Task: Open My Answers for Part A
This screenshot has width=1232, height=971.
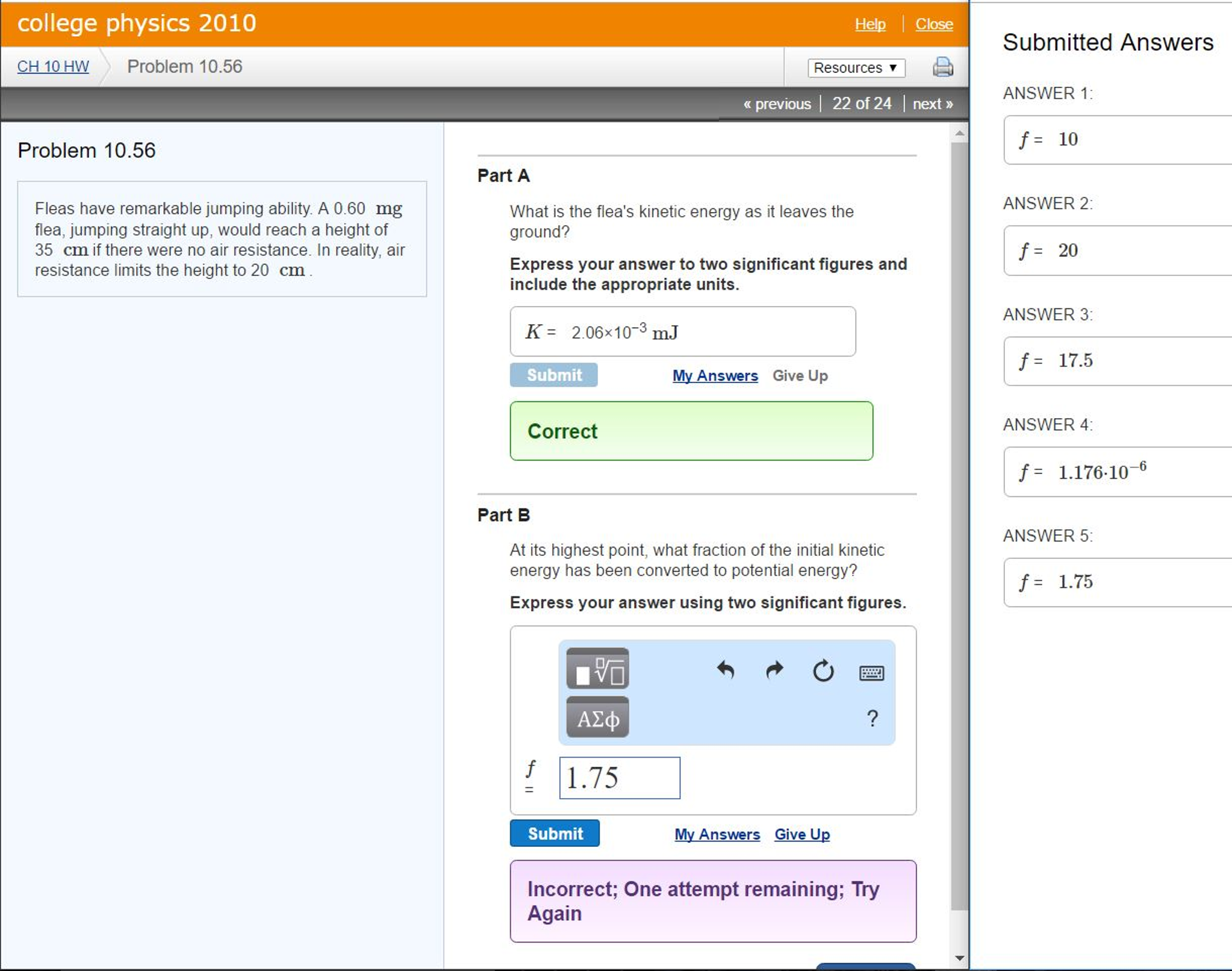Action: click(x=715, y=375)
